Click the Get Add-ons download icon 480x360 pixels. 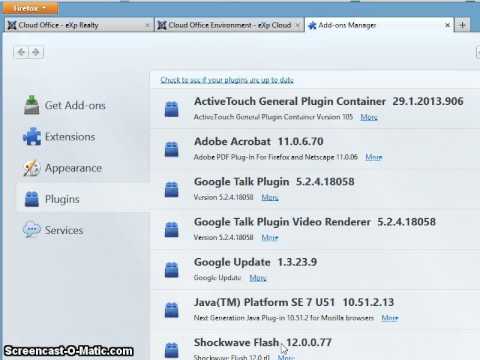[x=32, y=105]
